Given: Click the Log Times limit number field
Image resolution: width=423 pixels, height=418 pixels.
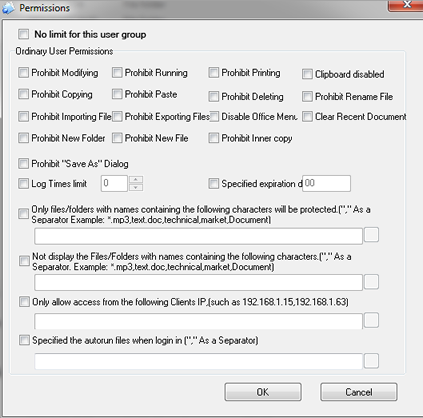Looking at the screenshot, I should tap(114, 183).
